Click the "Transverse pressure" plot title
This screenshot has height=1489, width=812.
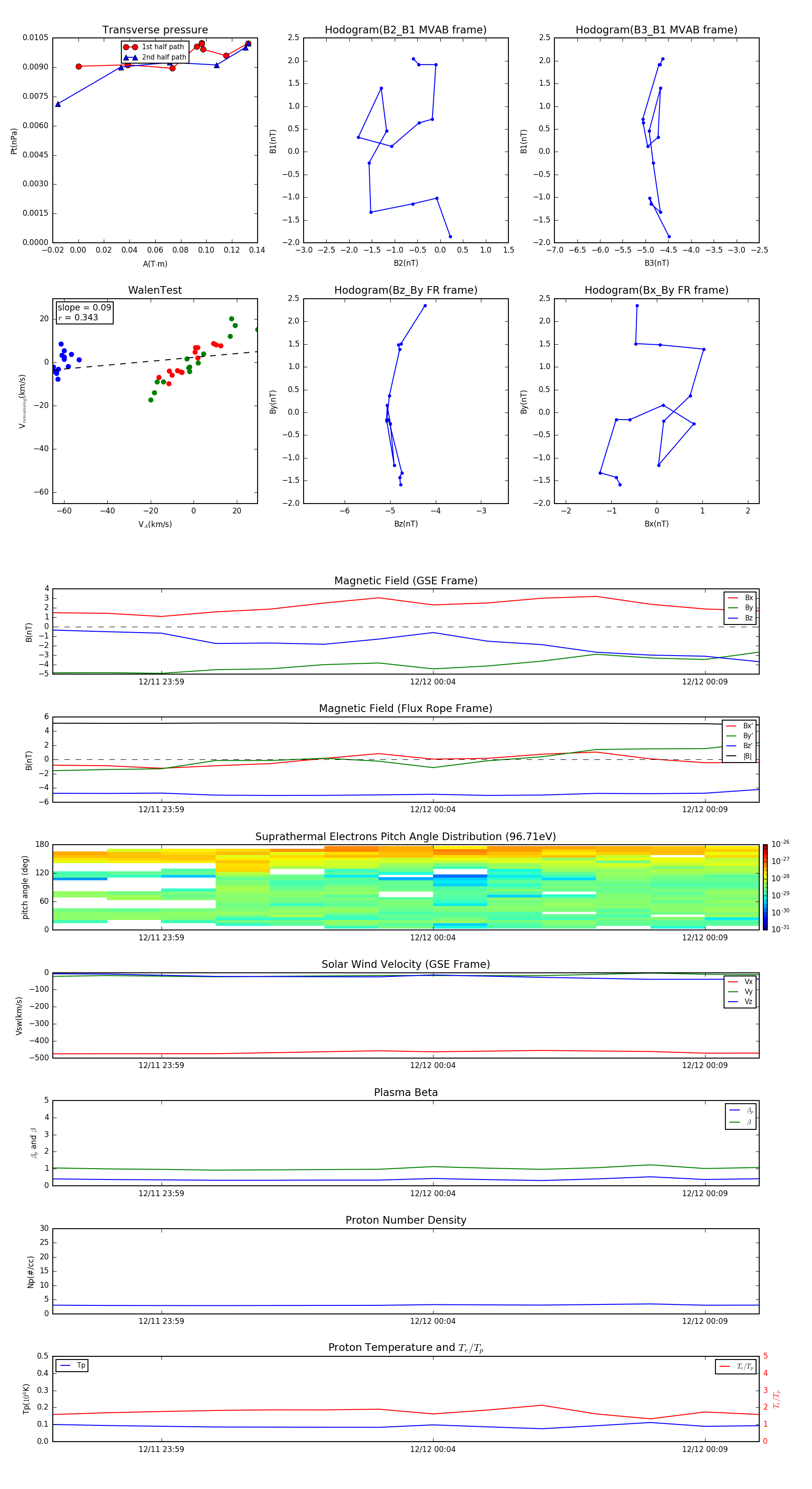tap(155, 30)
